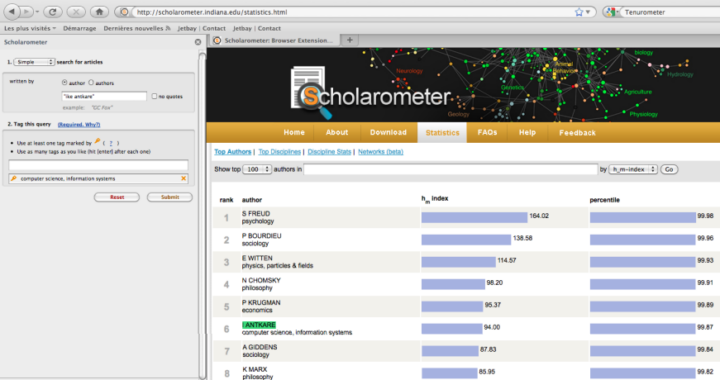
Task: Click the Reset button in sidebar
Action: point(117,197)
